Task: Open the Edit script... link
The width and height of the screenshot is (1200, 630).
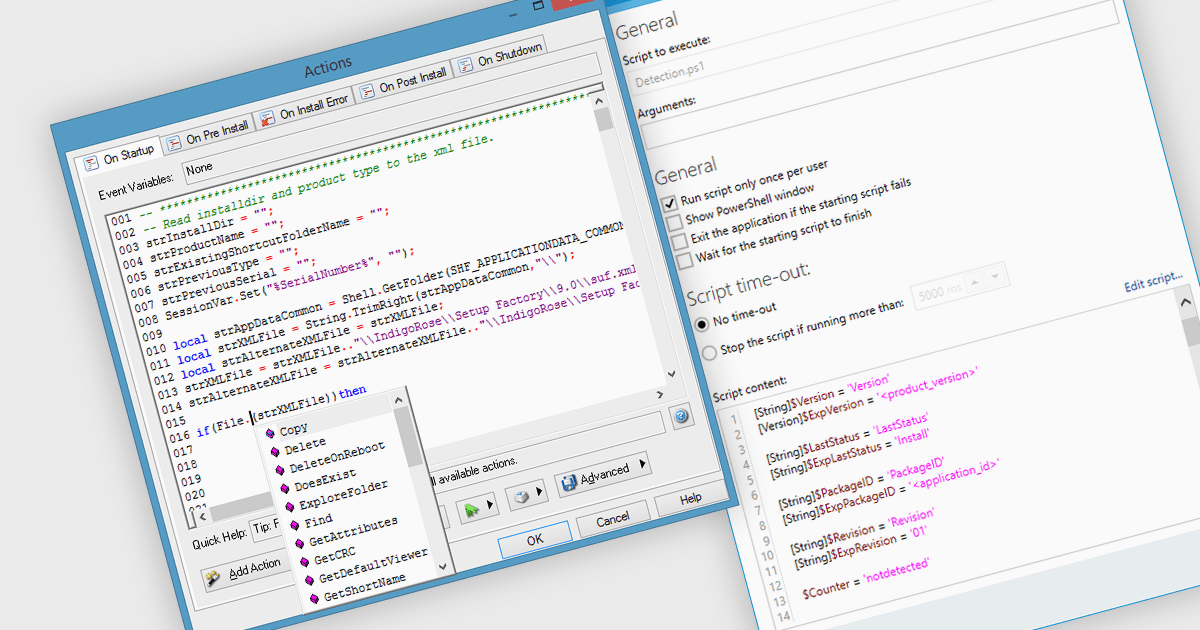Action: pyautogui.click(x=1153, y=282)
